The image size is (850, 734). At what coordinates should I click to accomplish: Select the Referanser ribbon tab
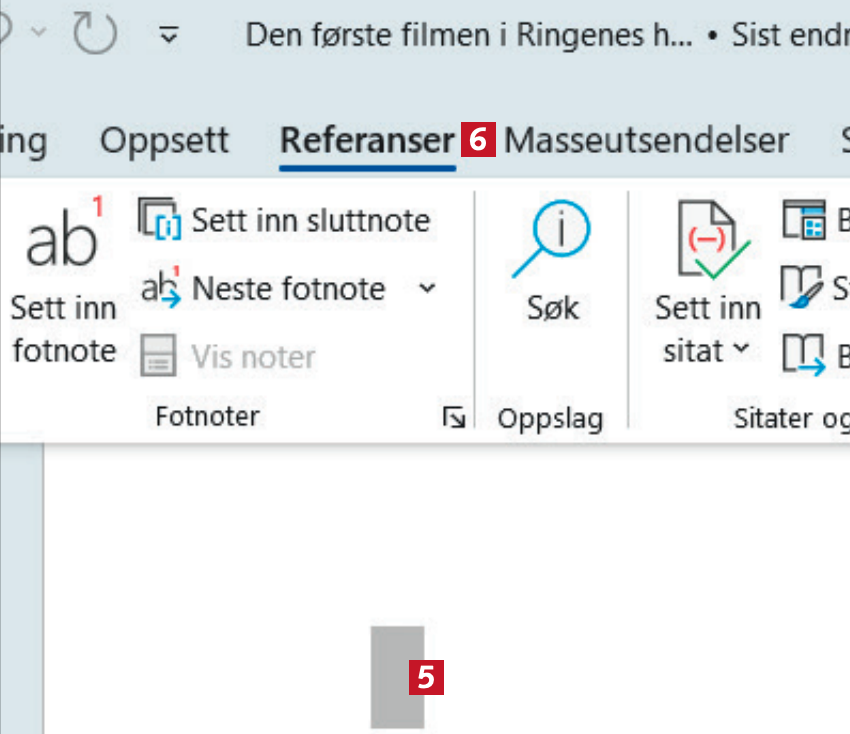tap(367, 140)
